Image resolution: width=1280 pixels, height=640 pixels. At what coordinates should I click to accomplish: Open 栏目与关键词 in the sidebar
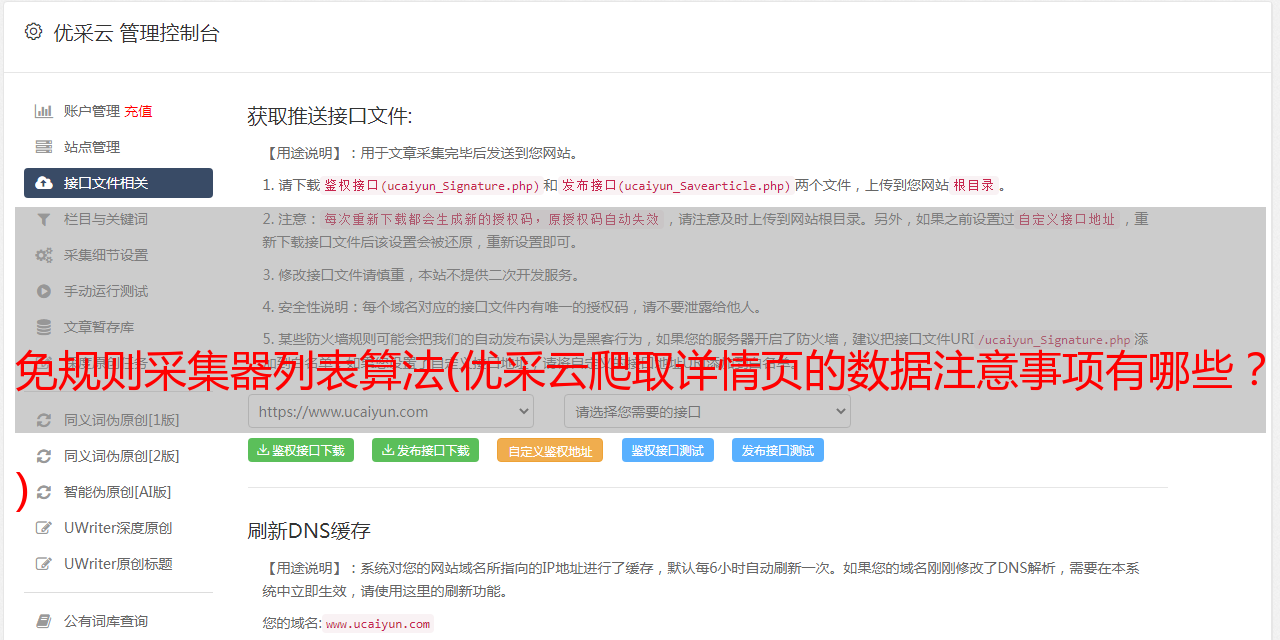(106, 219)
